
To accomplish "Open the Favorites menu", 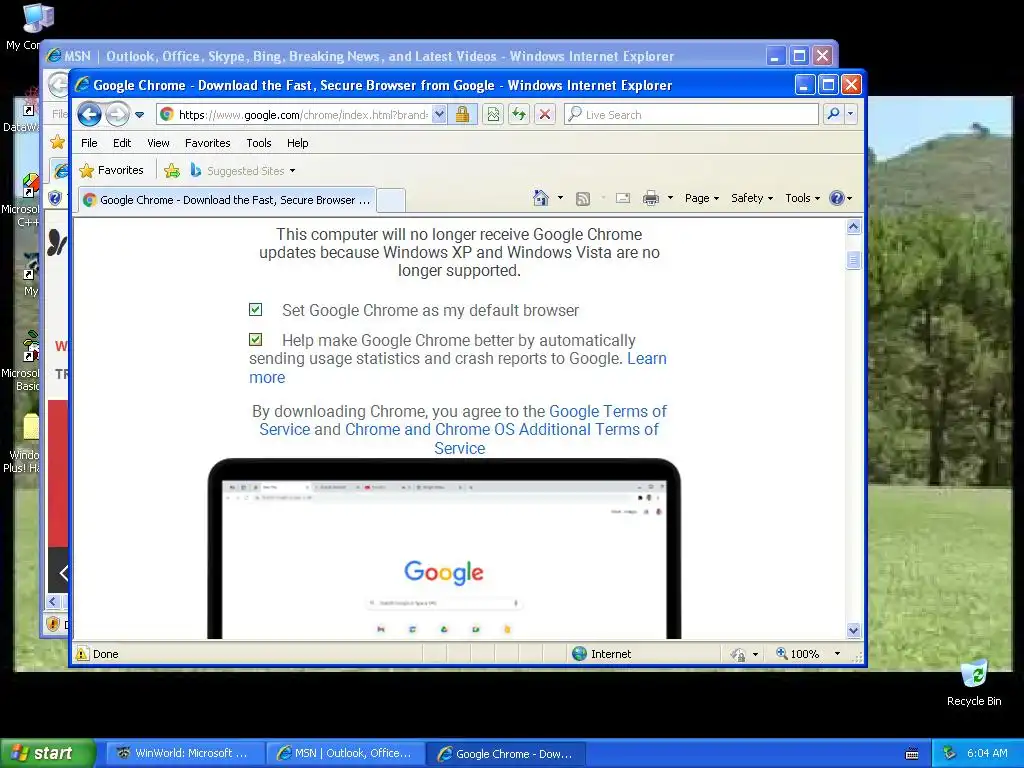I will (x=208, y=143).
